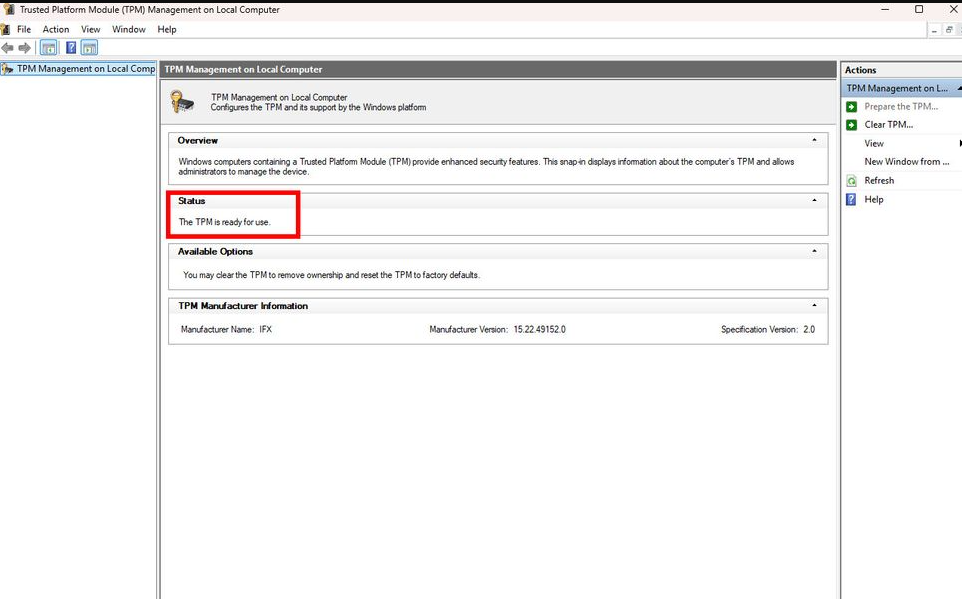Collapse the Available Options section
Image resolution: width=962 pixels, height=599 pixels.
[x=814, y=252]
